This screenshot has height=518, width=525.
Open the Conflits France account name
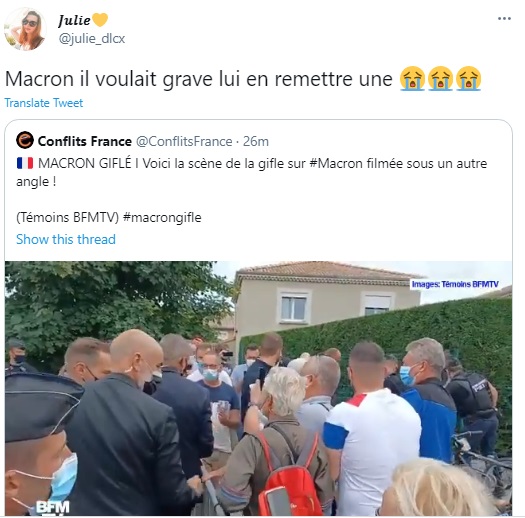click(x=85, y=141)
